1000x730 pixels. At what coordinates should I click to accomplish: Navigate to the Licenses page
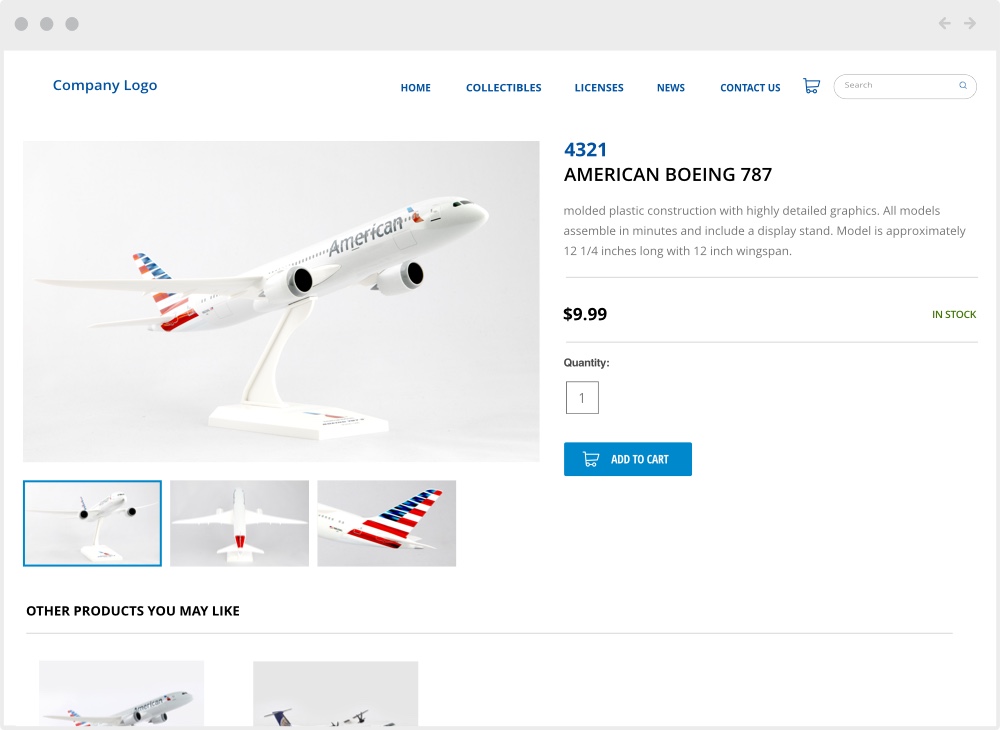click(x=599, y=88)
